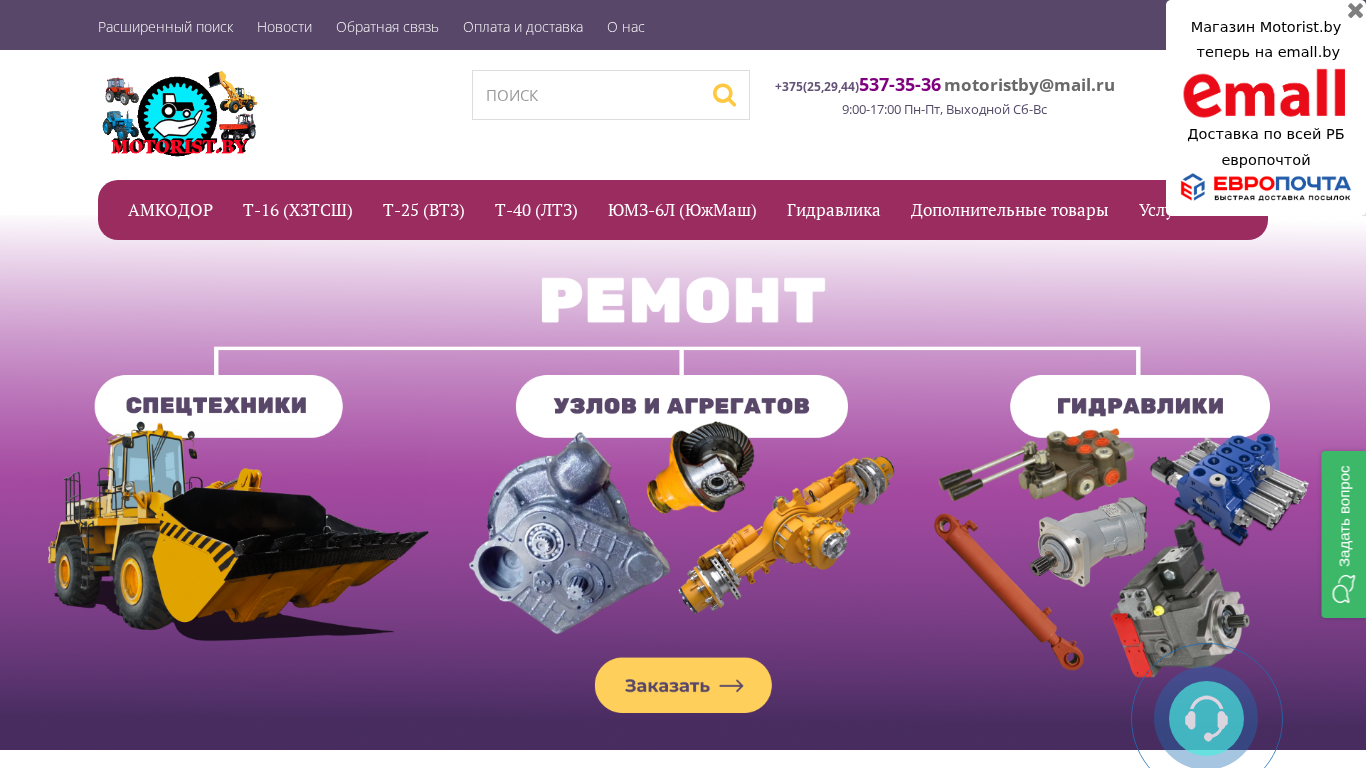Open the emall logo link
This screenshot has height=768, width=1366.
point(1265,94)
